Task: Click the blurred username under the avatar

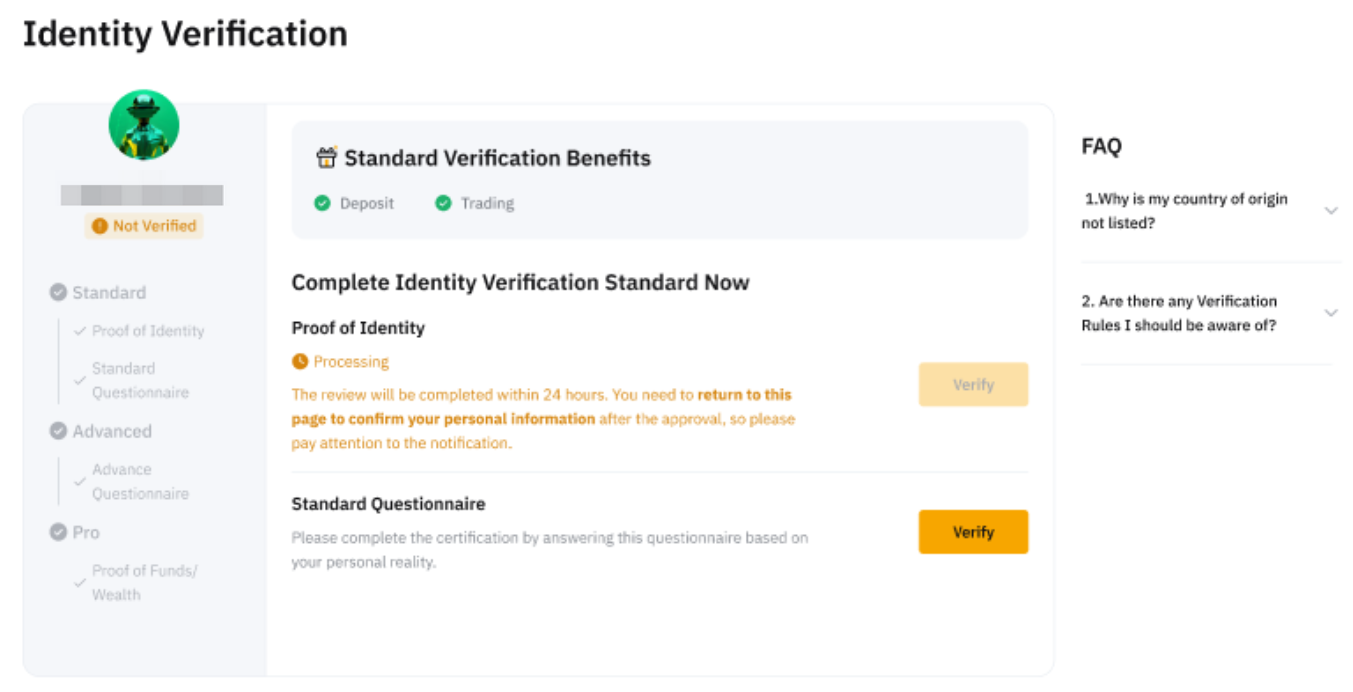Action: coord(142,195)
